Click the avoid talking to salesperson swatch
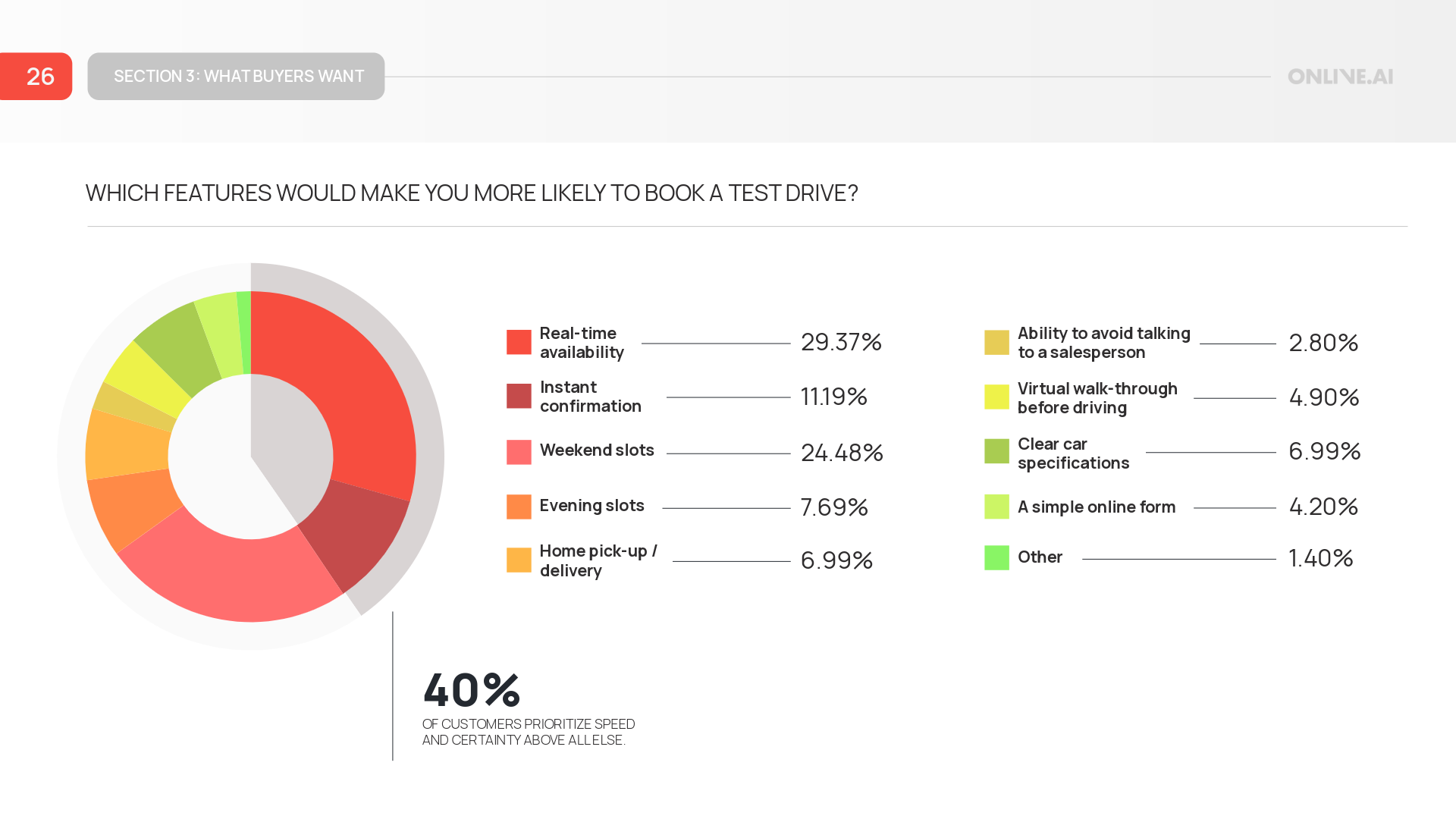 click(x=996, y=343)
